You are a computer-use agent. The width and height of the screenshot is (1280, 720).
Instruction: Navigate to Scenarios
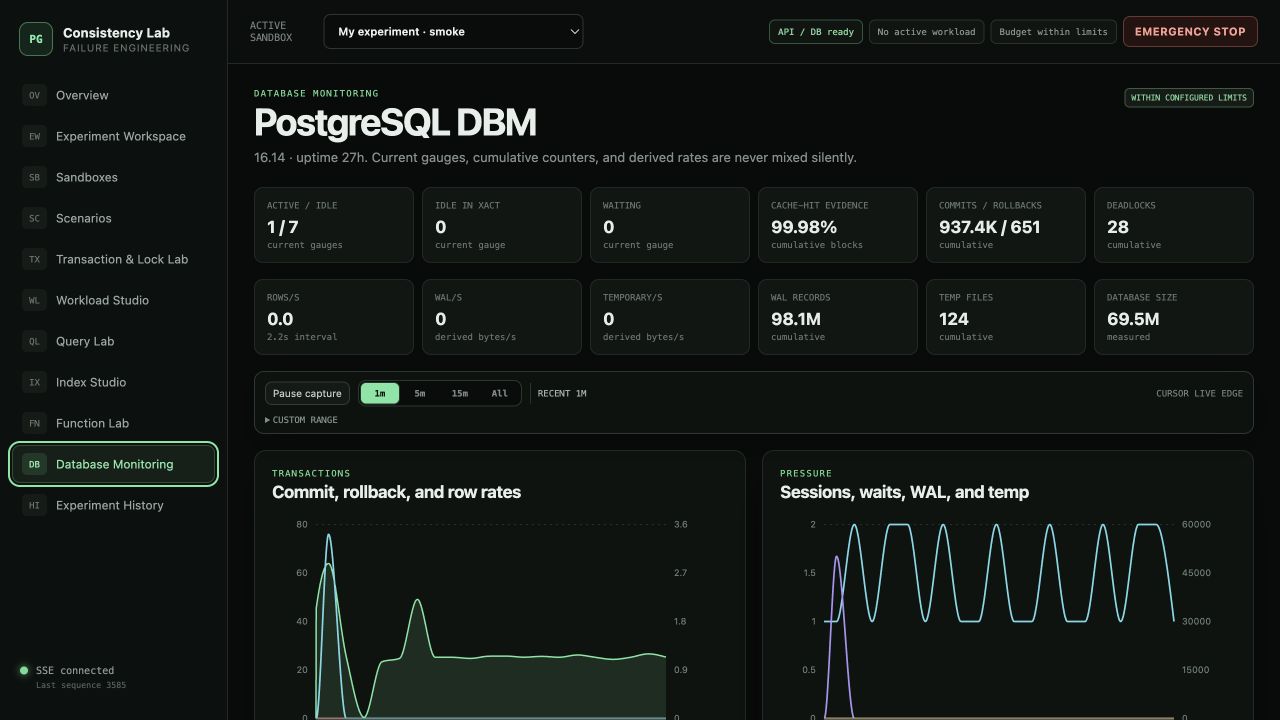pos(113,218)
